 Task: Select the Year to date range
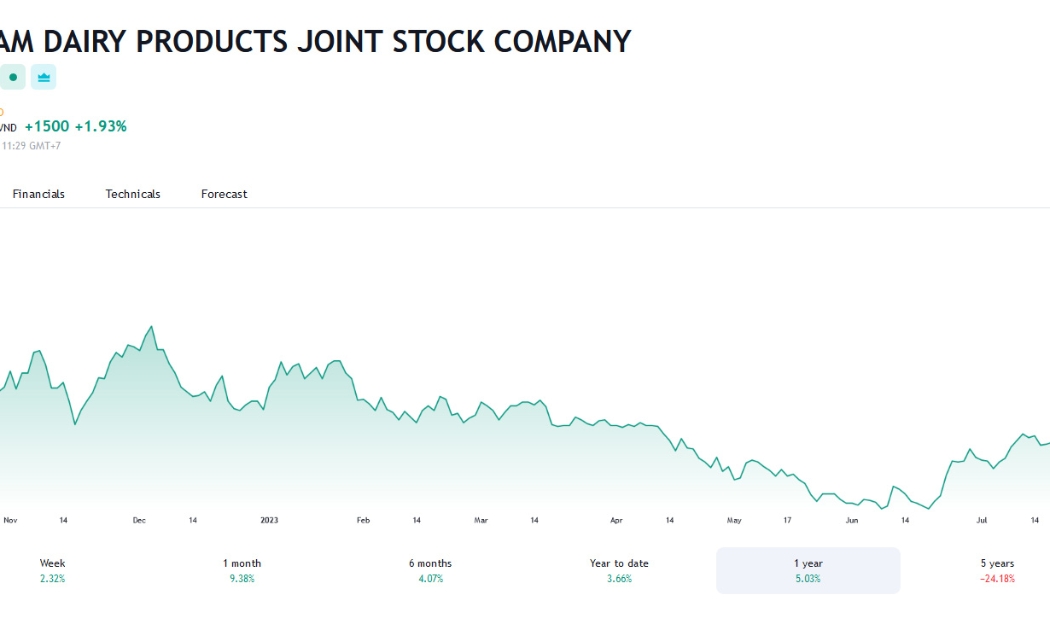tap(619, 570)
